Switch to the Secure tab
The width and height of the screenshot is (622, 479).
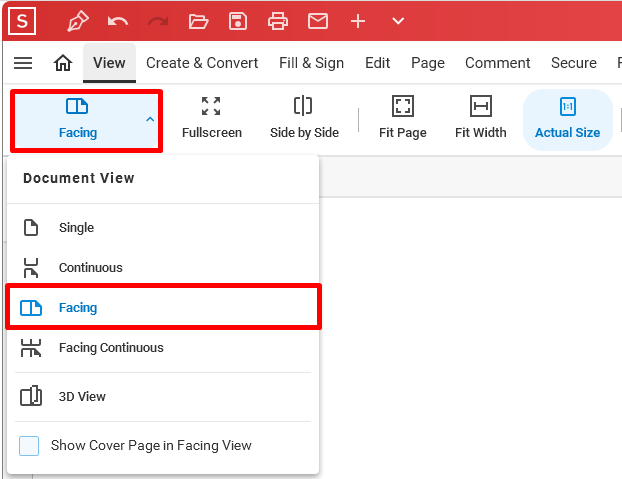click(574, 63)
